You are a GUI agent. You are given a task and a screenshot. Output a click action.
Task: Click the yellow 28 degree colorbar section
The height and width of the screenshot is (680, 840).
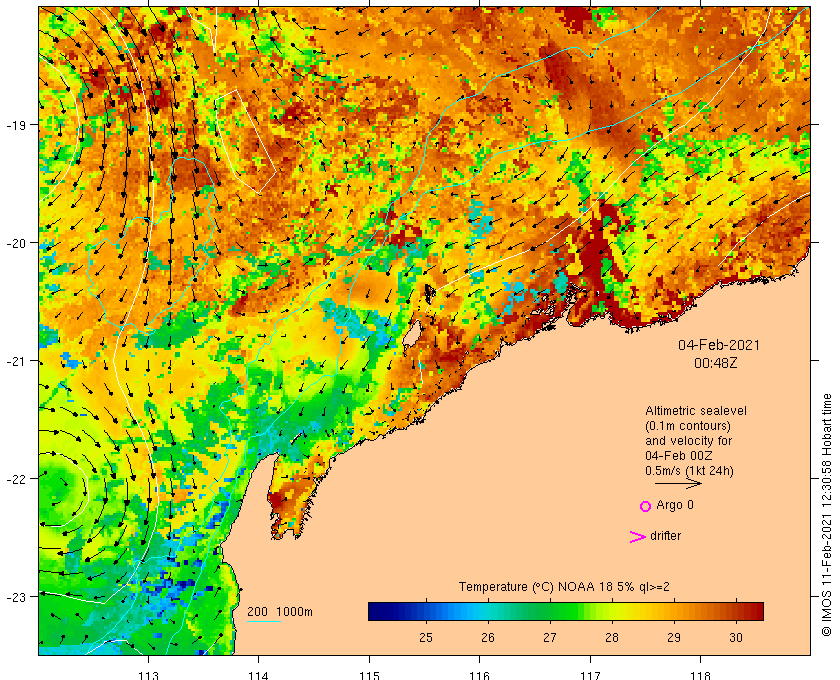612,611
